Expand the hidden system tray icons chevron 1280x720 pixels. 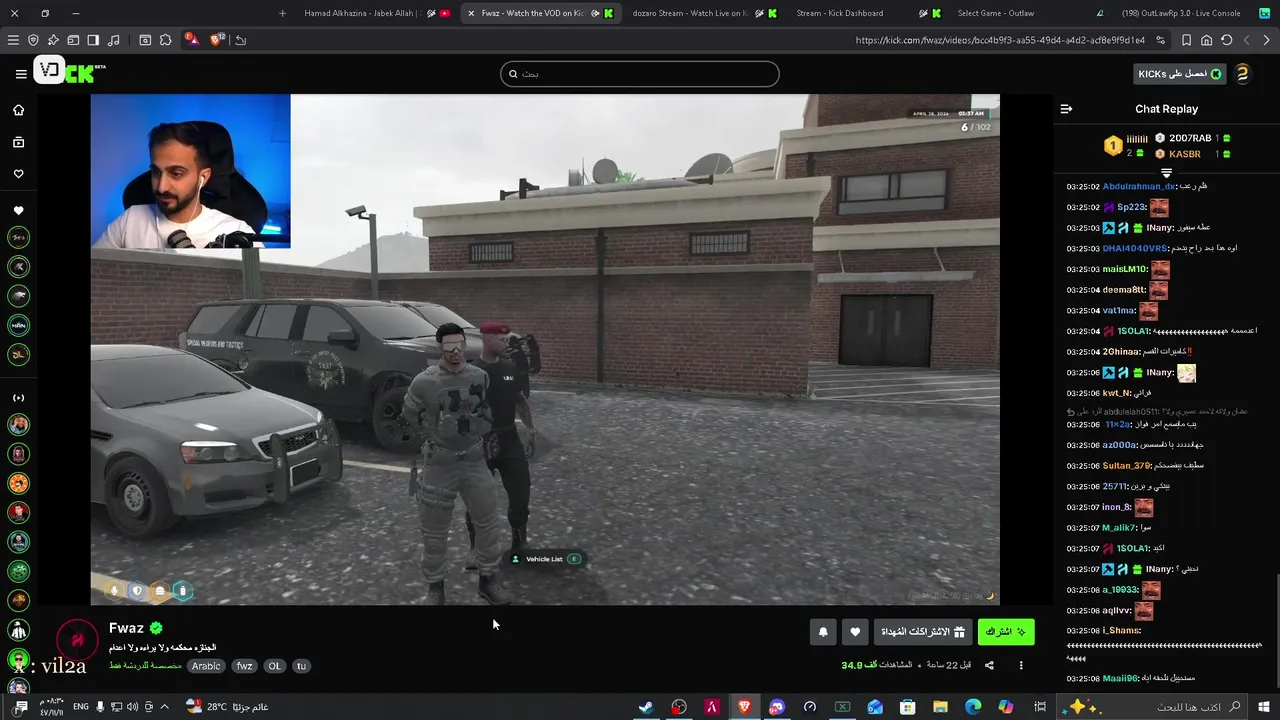point(164,707)
